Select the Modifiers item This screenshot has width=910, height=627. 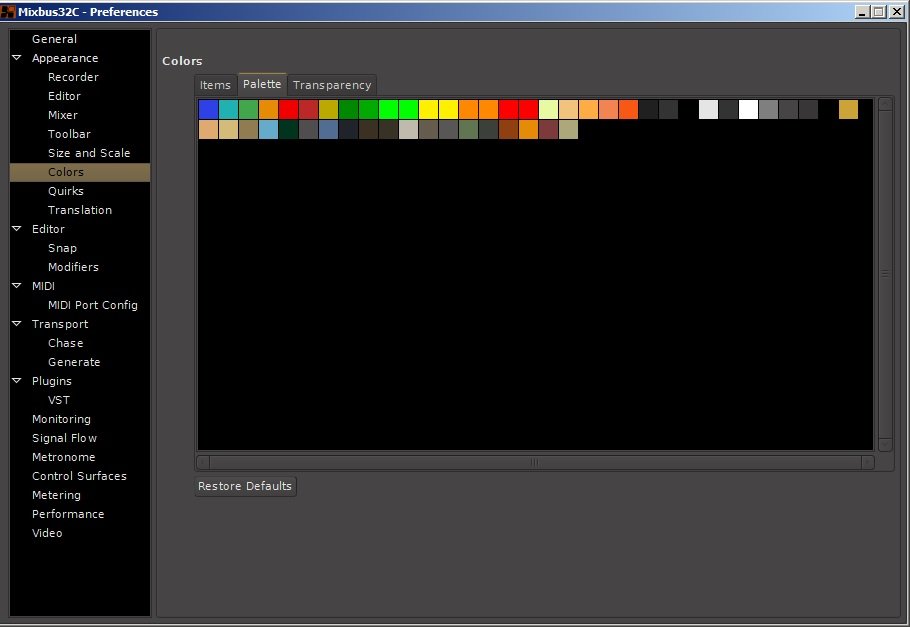(x=73, y=267)
